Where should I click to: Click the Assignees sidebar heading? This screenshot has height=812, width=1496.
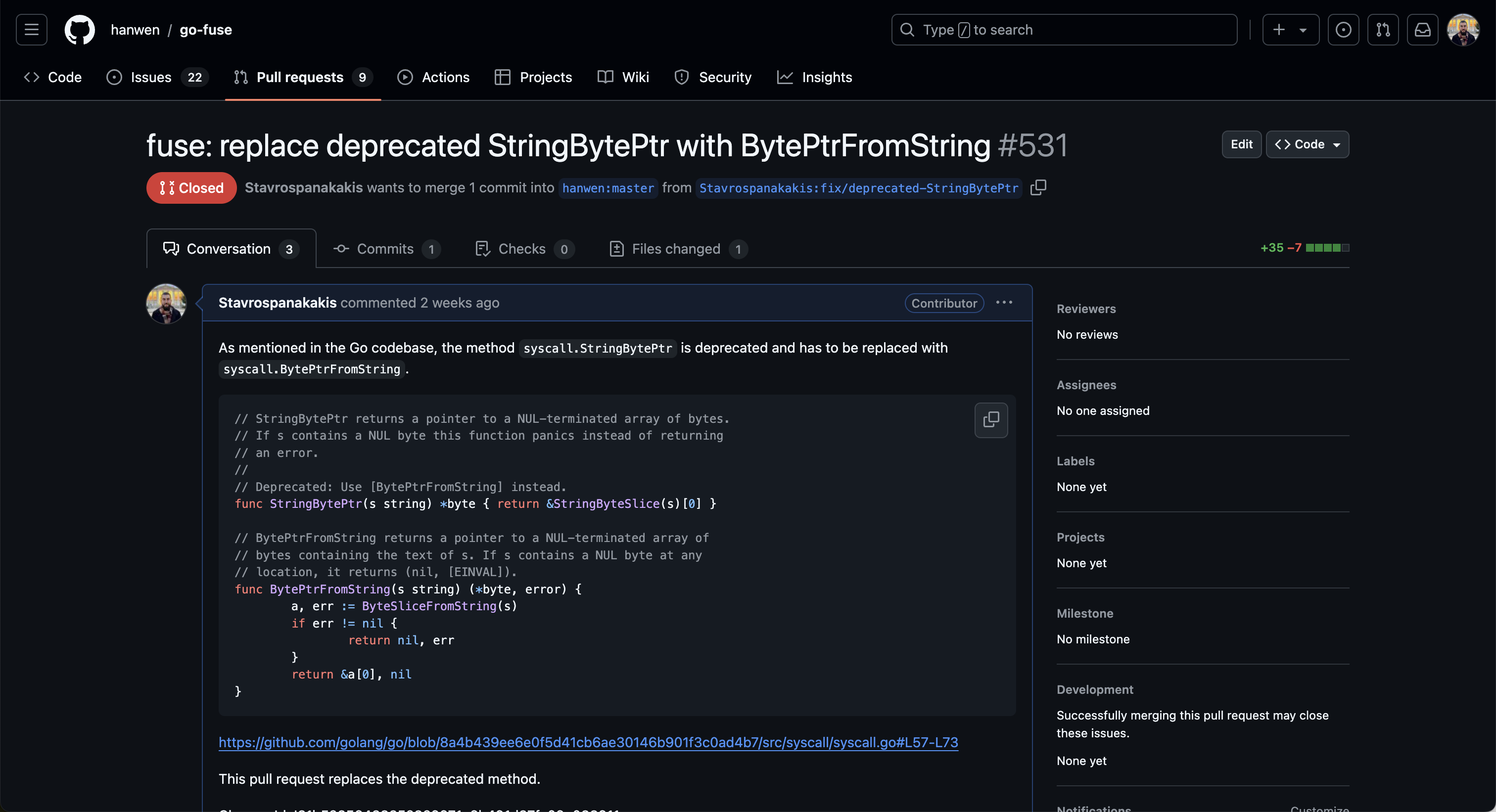(1086, 385)
